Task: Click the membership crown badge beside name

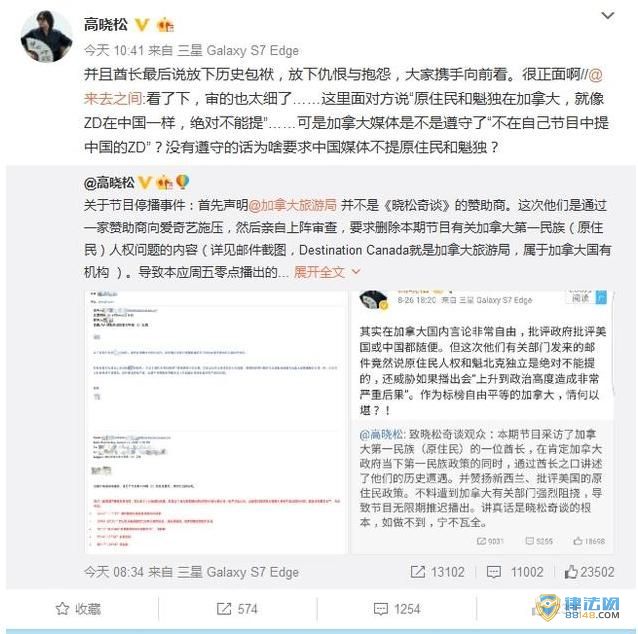Action: (x=166, y=25)
